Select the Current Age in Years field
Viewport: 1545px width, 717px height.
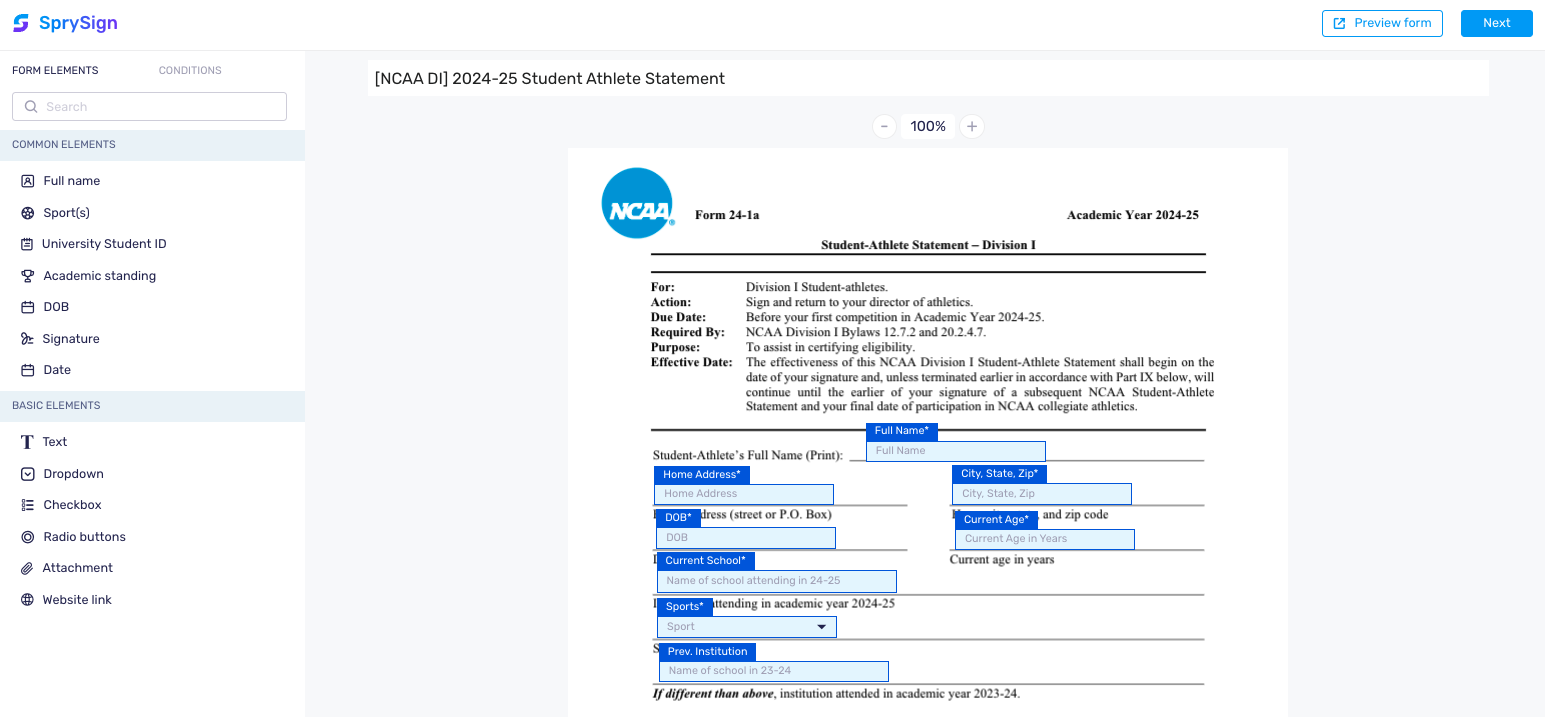pyautogui.click(x=1045, y=539)
